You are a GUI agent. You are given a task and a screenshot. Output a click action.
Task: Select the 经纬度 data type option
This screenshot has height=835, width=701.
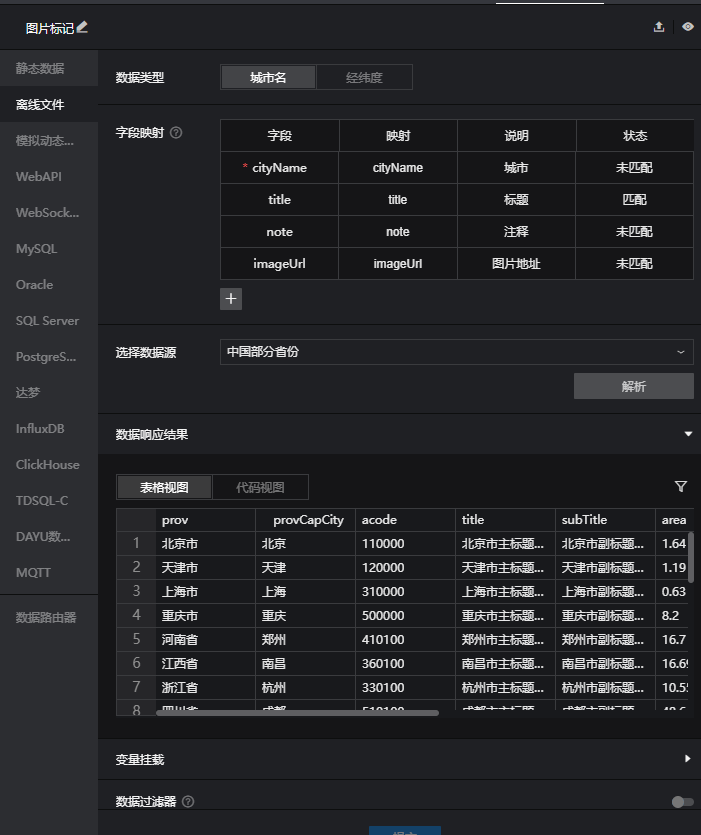(x=364, y=78)
